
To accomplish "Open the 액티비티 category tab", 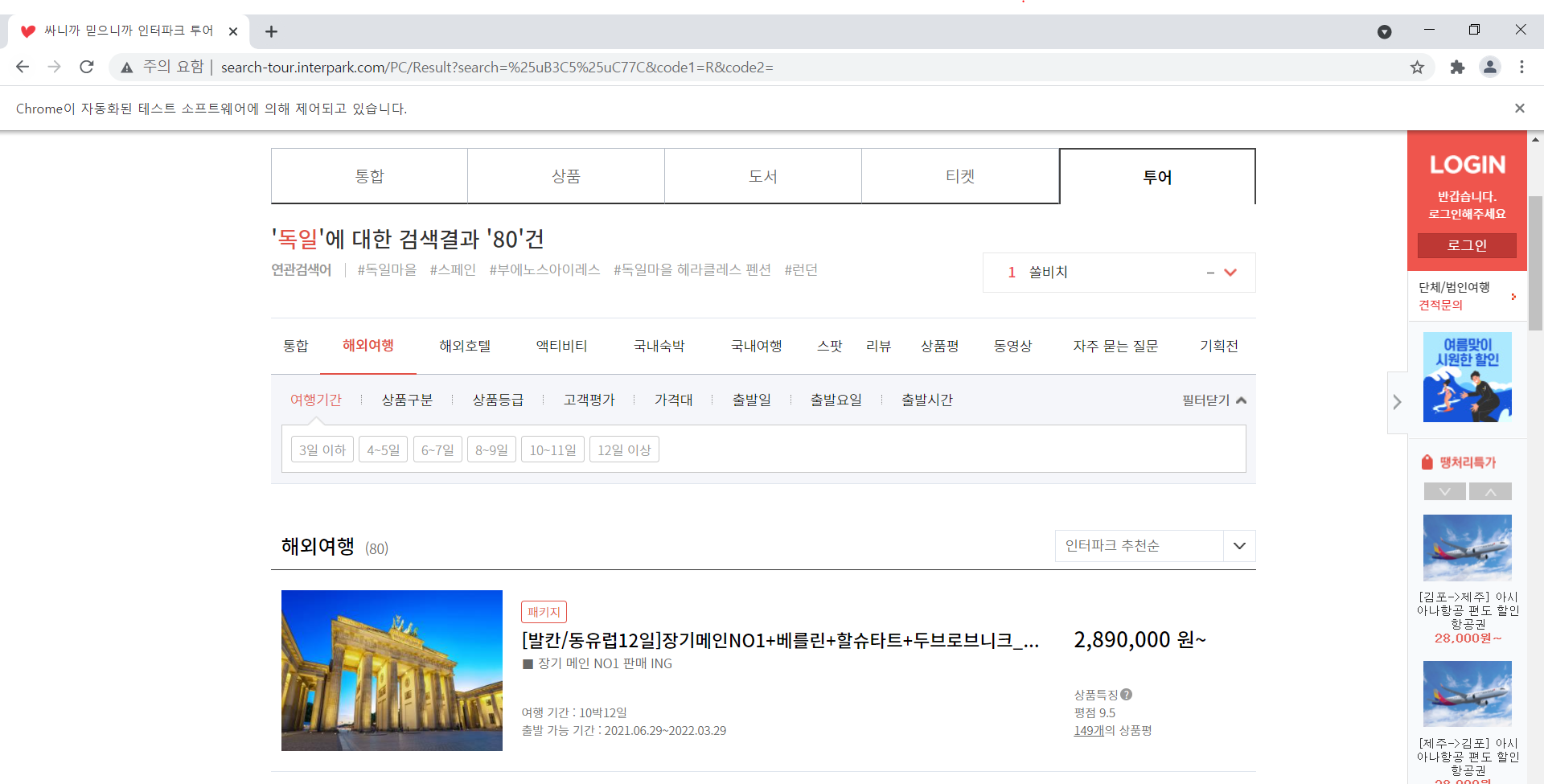I will [562, 347].
